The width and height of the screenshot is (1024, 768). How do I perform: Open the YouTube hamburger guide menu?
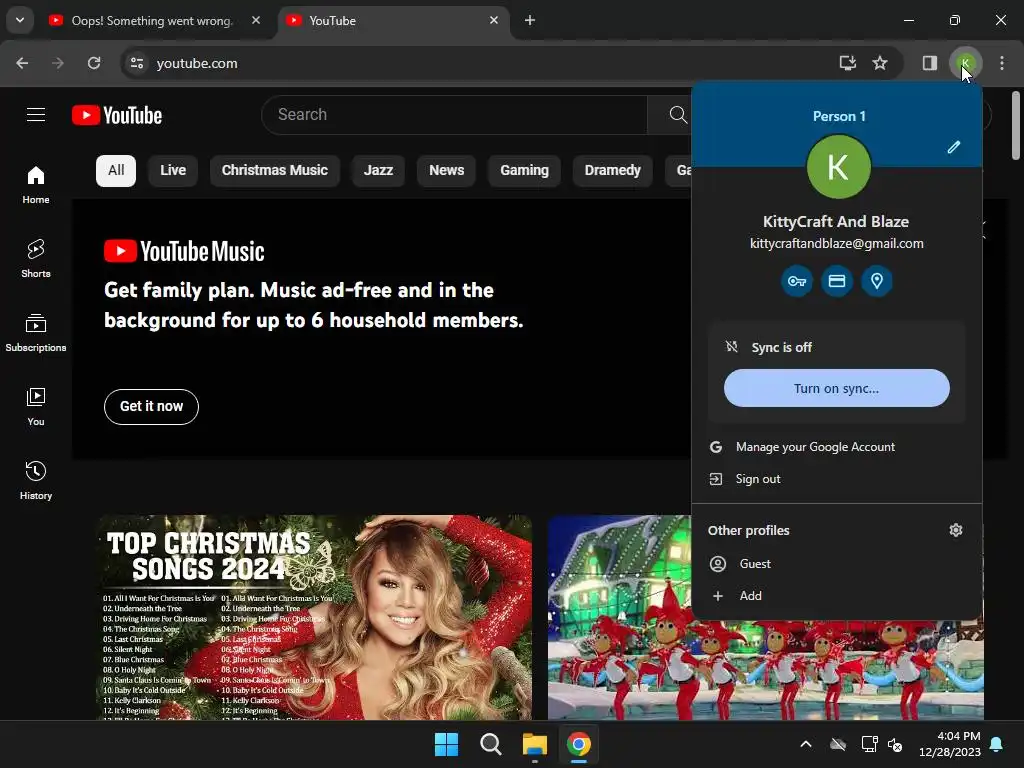point(36,115)
